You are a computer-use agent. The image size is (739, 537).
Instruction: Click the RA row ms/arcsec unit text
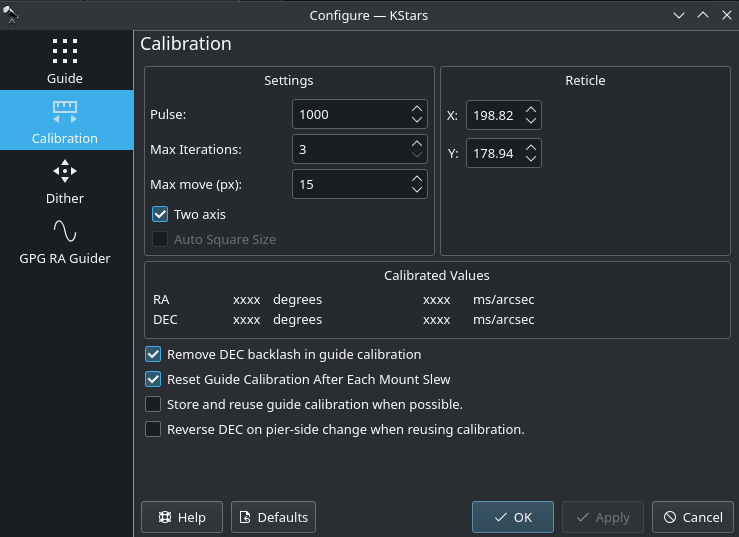(x=504, y=300)
